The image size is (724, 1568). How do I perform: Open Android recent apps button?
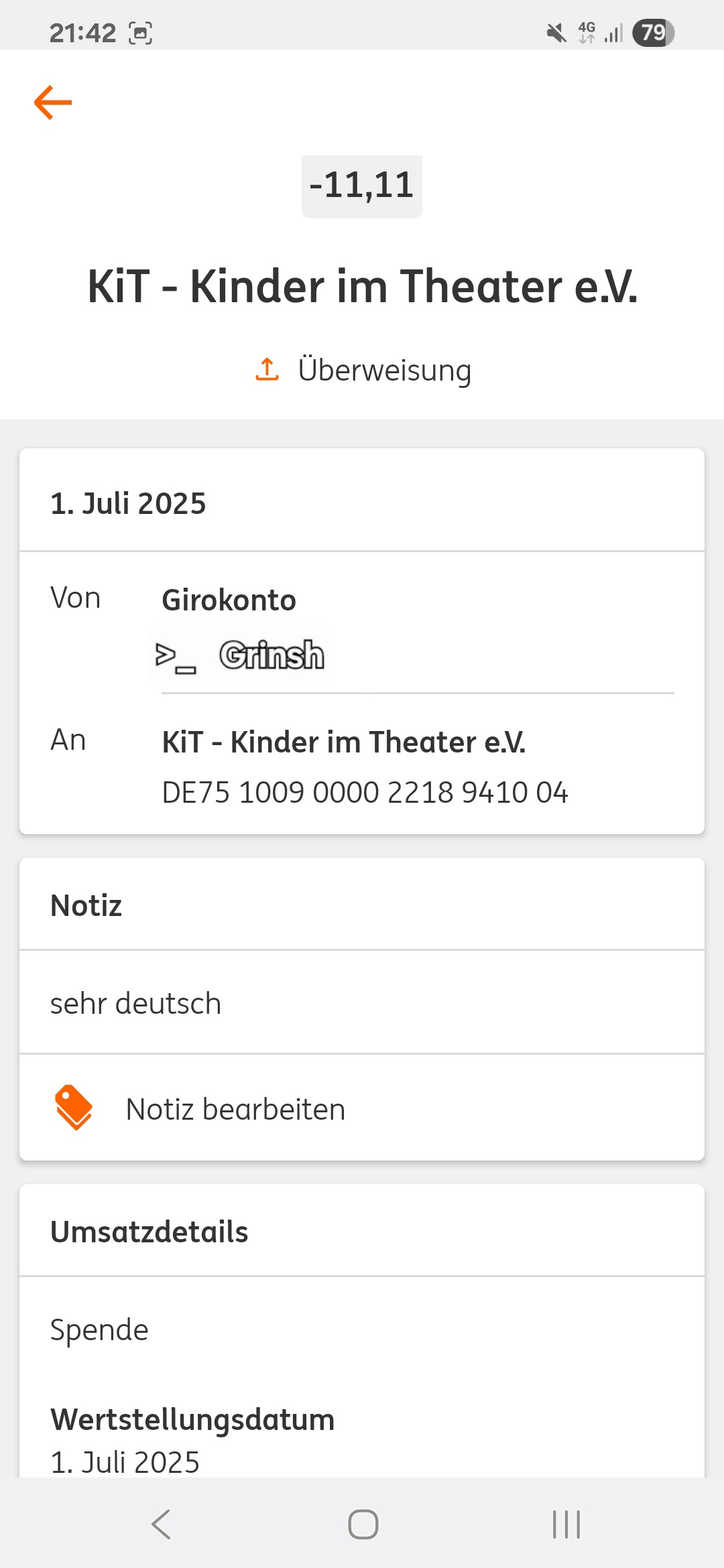[x=566, y=1524]
